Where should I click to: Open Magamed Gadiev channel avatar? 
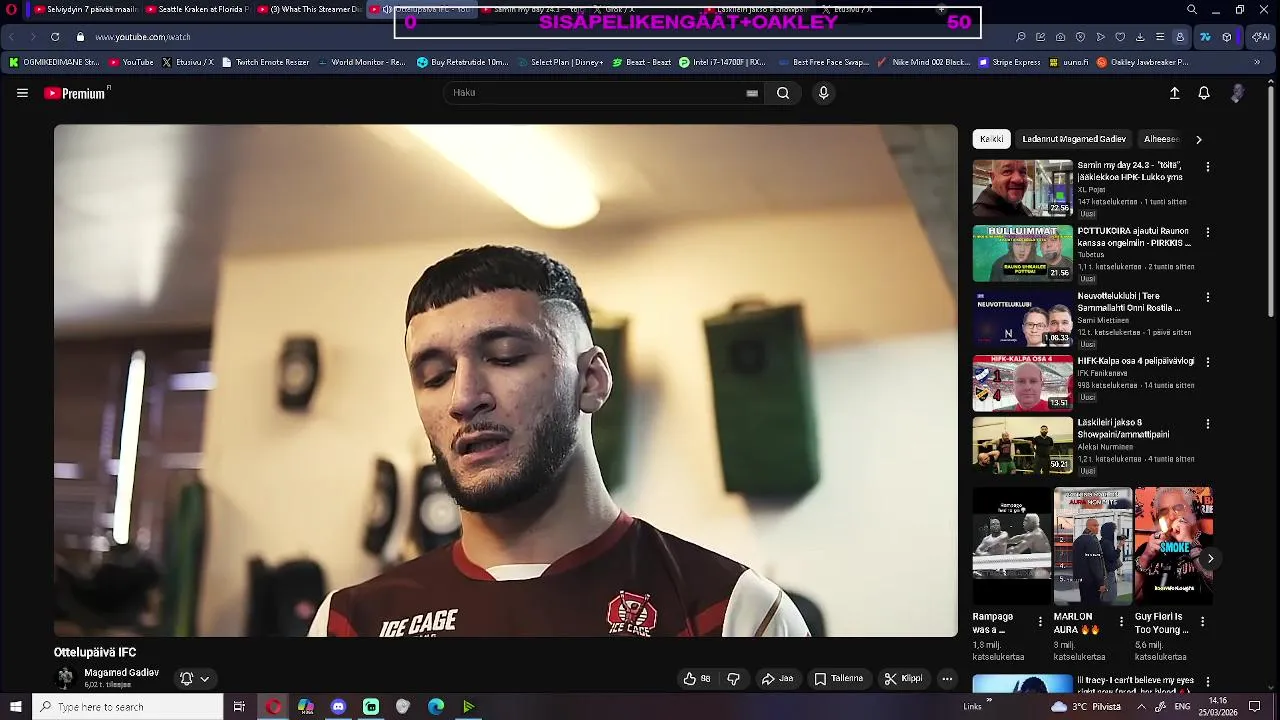pos(65,678)
